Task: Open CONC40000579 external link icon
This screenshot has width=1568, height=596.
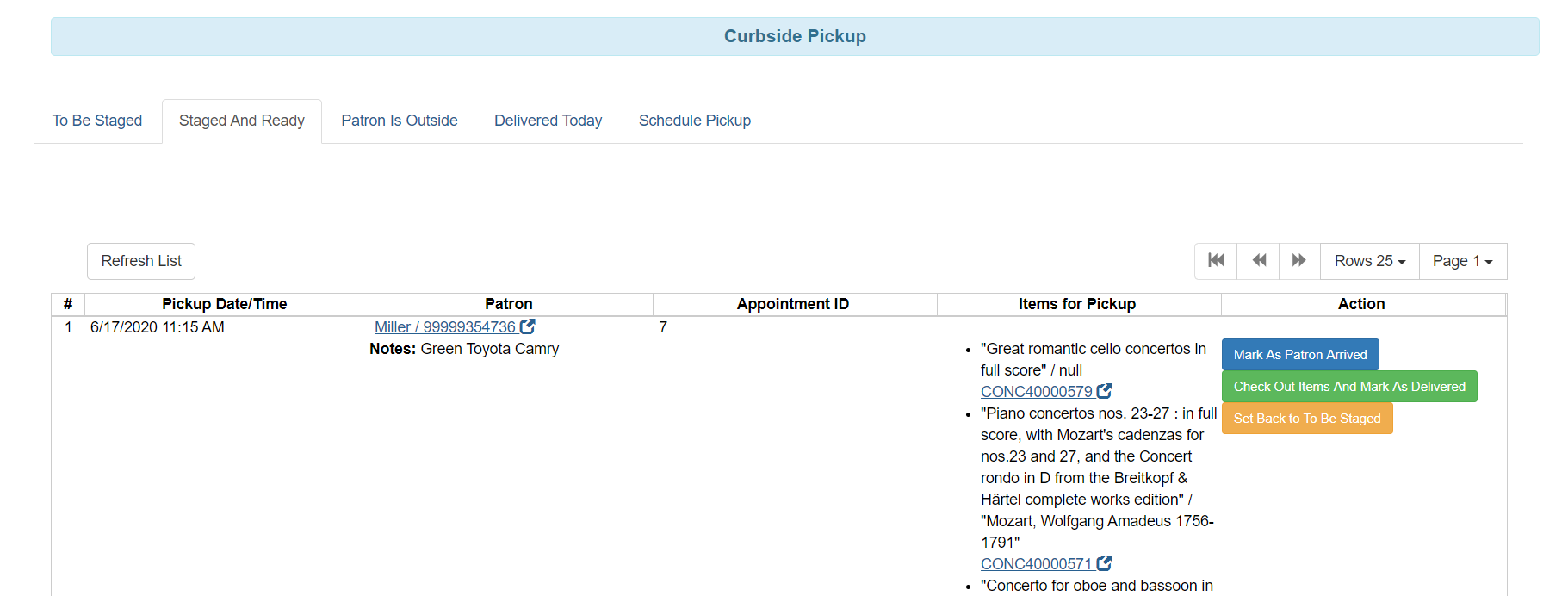Action: point(1105,391)
